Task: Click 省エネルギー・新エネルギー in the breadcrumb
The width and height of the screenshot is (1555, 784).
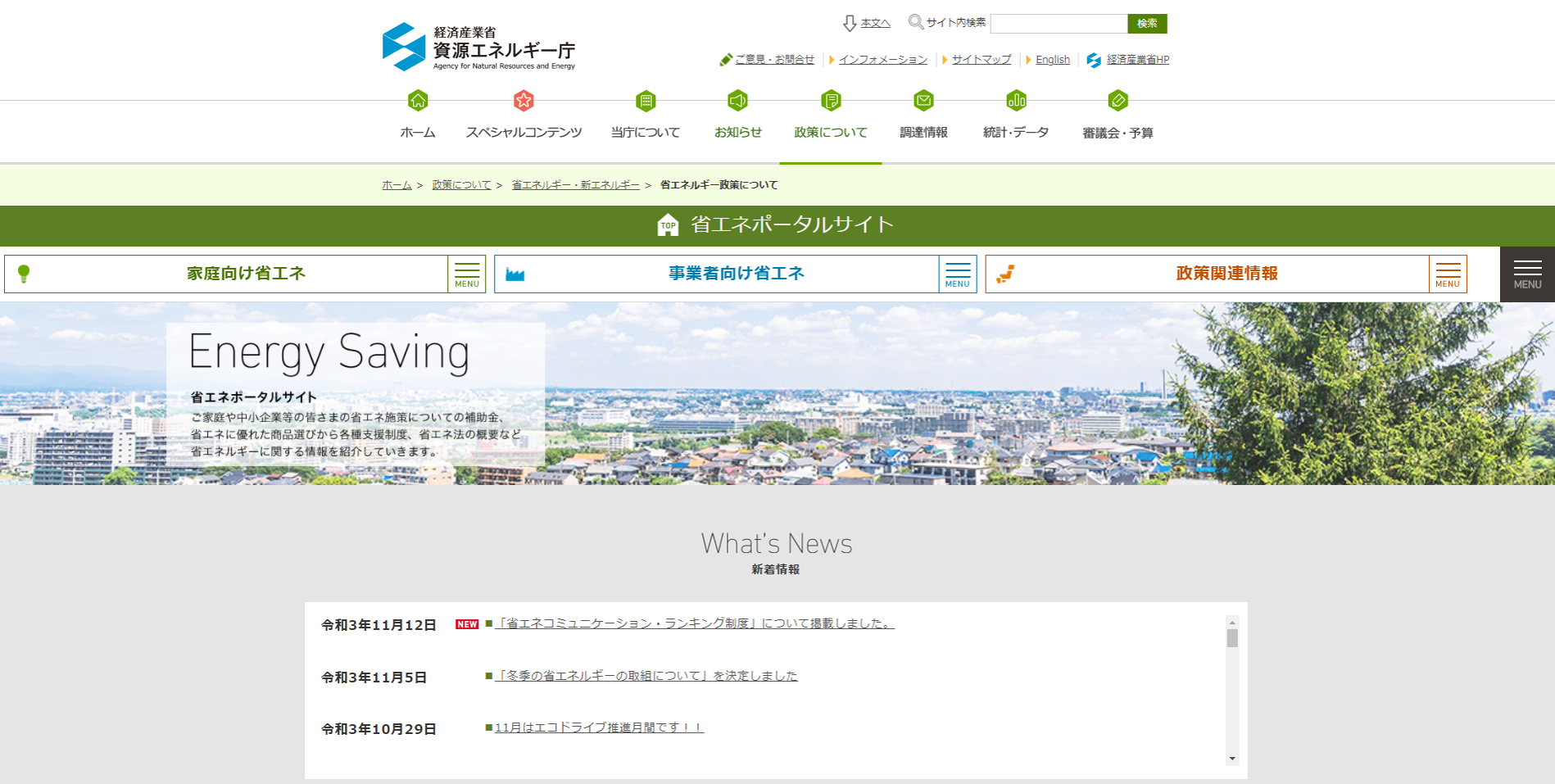Action: click(576, 185)
